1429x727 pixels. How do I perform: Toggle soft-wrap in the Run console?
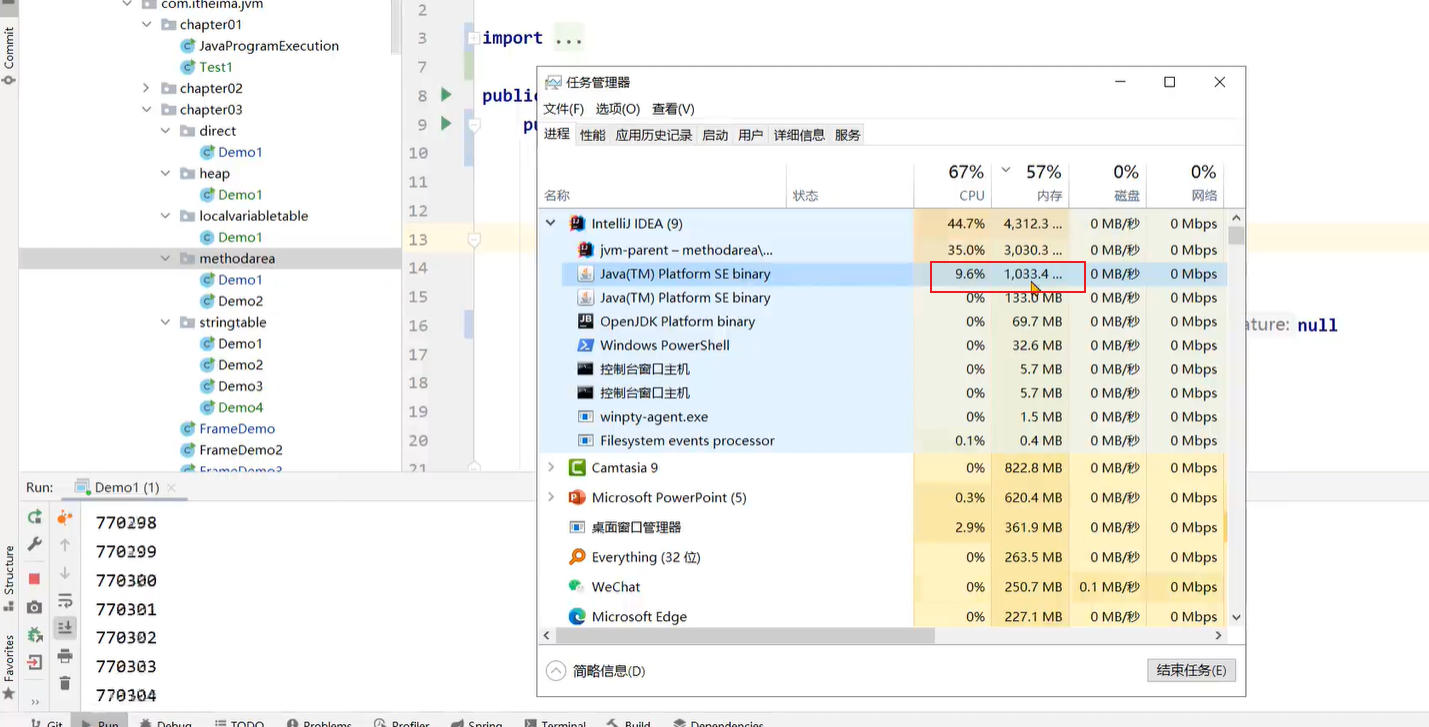tap(65, 601)
